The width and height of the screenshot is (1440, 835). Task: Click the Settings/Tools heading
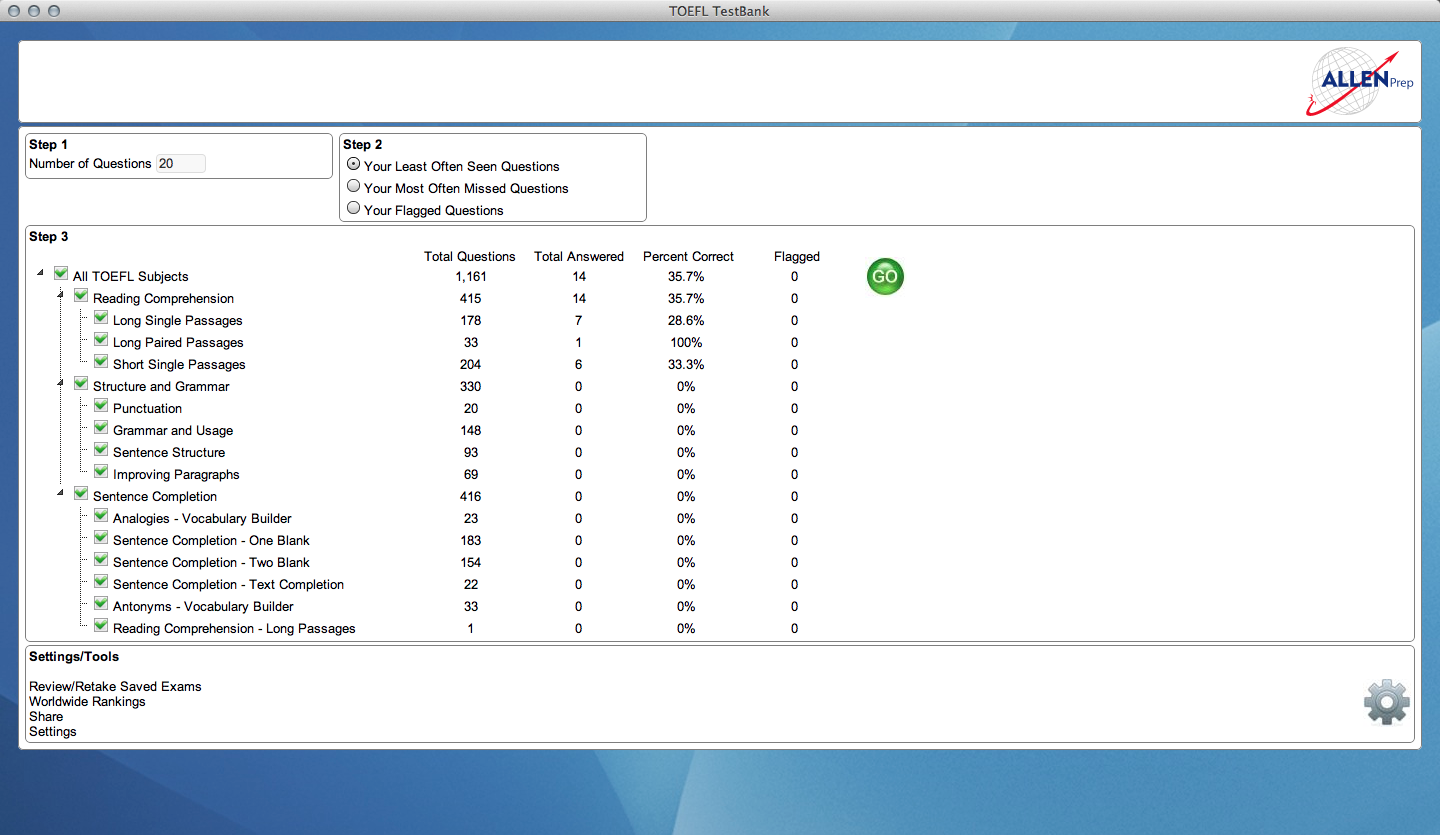point(74,656)
